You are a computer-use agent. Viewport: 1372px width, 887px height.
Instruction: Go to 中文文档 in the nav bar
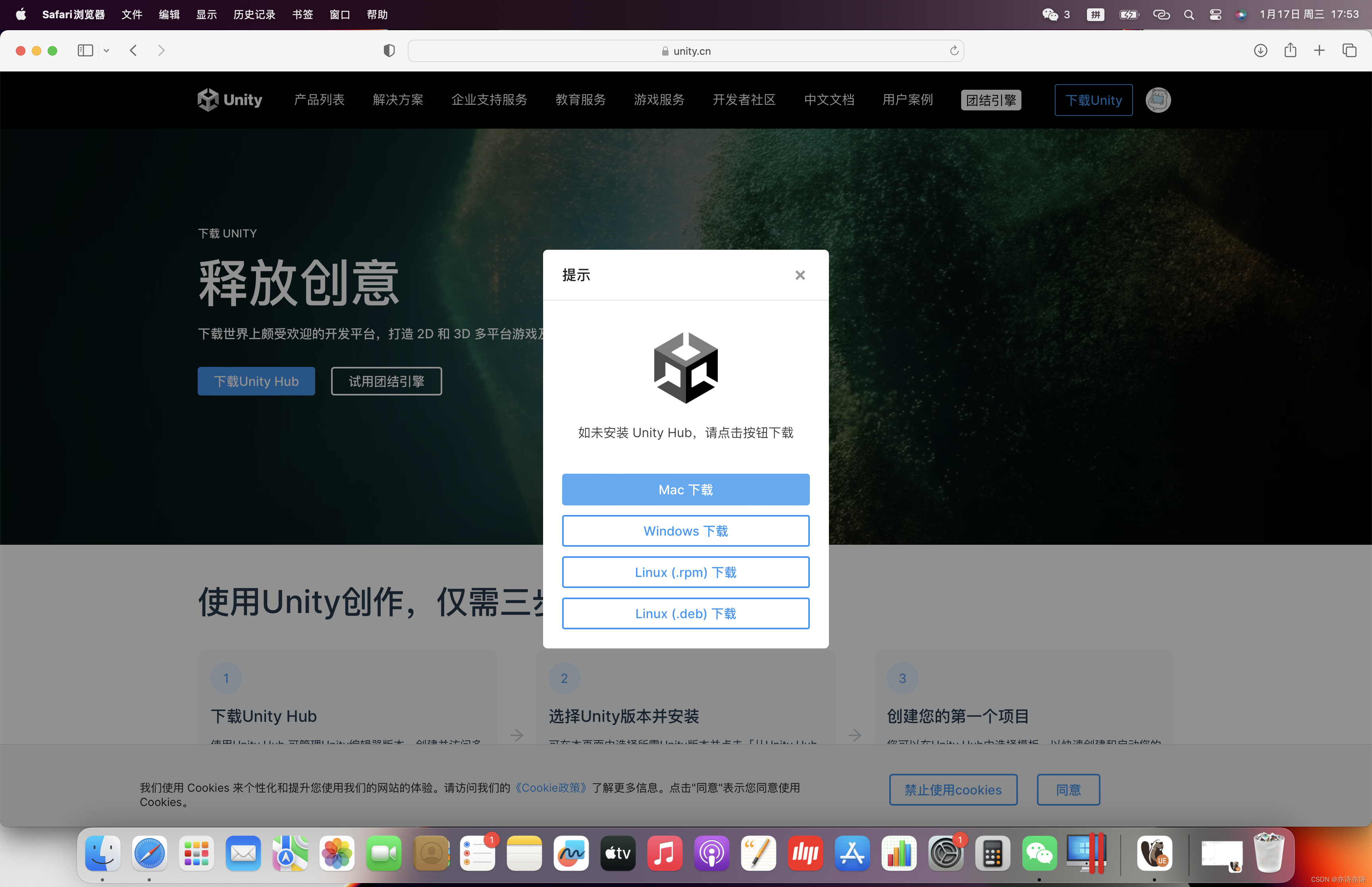[x=829, y=100]
